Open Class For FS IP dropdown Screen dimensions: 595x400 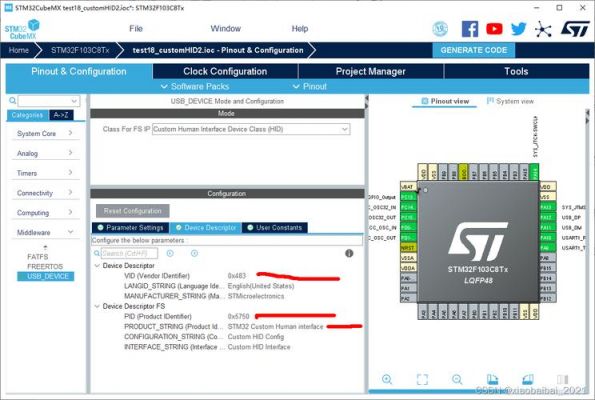251,129
